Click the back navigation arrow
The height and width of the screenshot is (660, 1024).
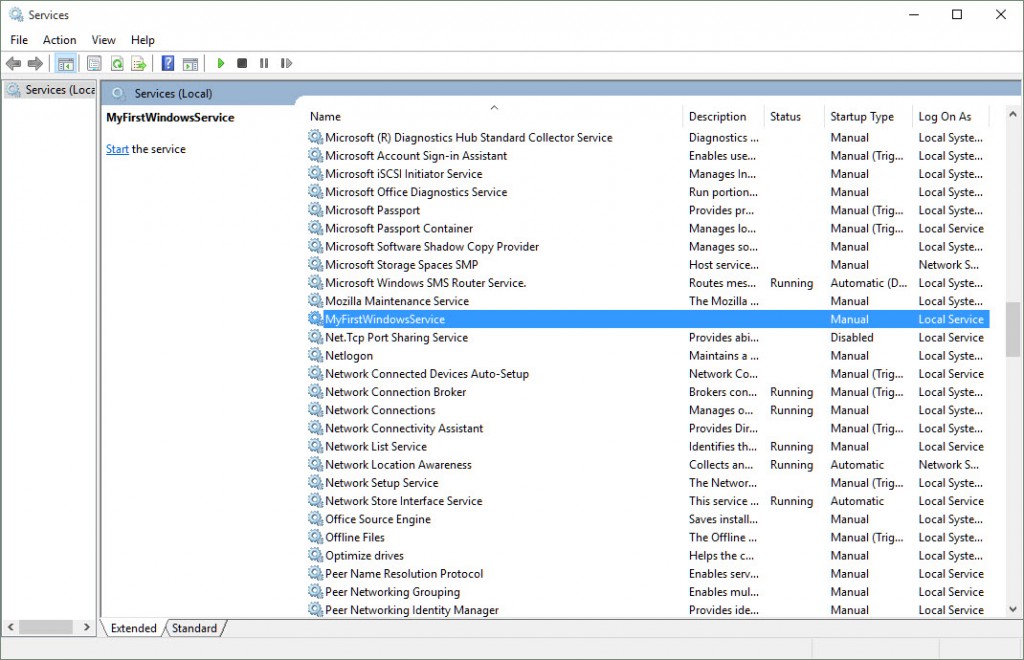13,63
